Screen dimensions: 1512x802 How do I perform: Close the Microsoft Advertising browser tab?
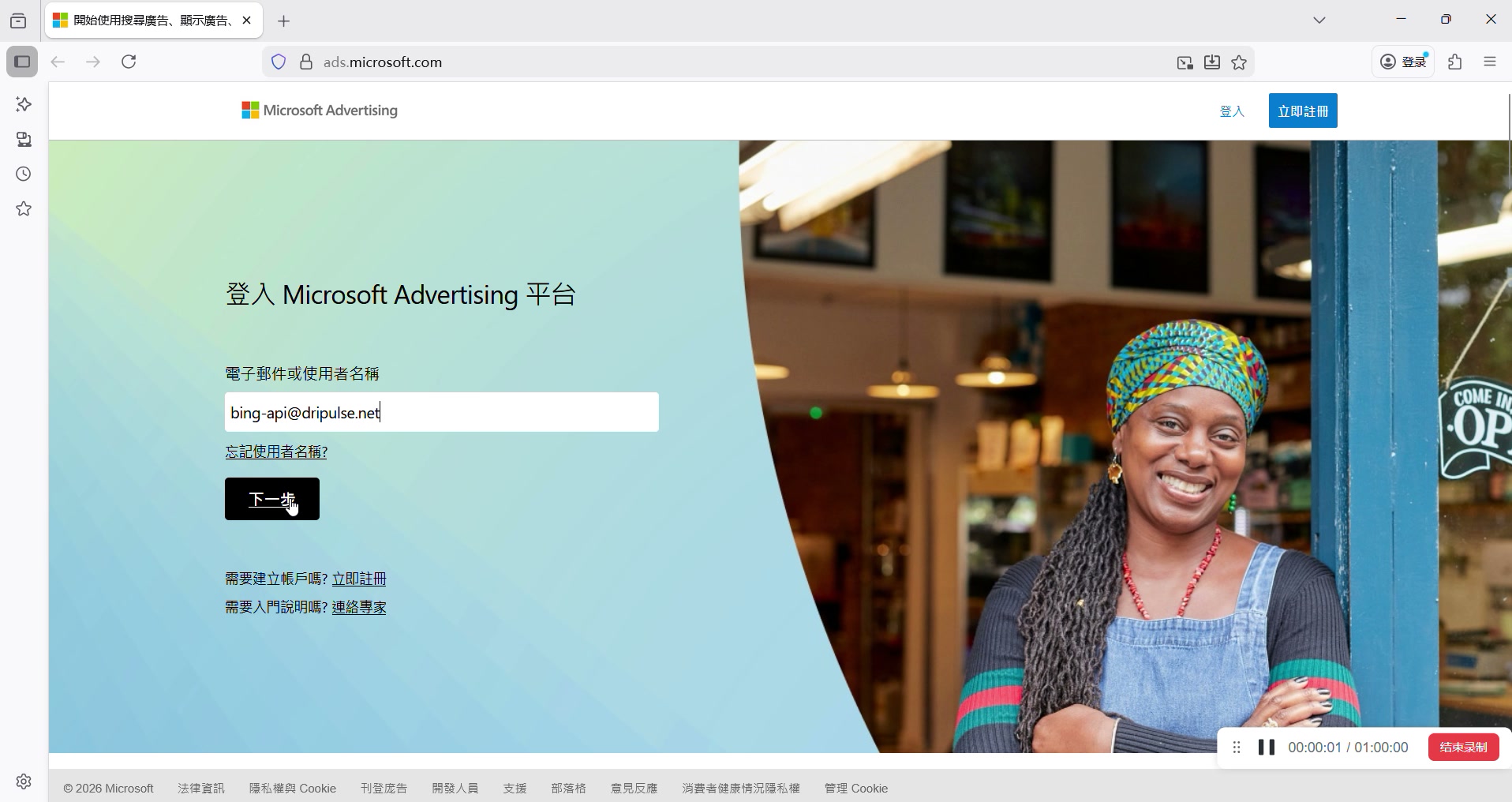click(247, 21)
